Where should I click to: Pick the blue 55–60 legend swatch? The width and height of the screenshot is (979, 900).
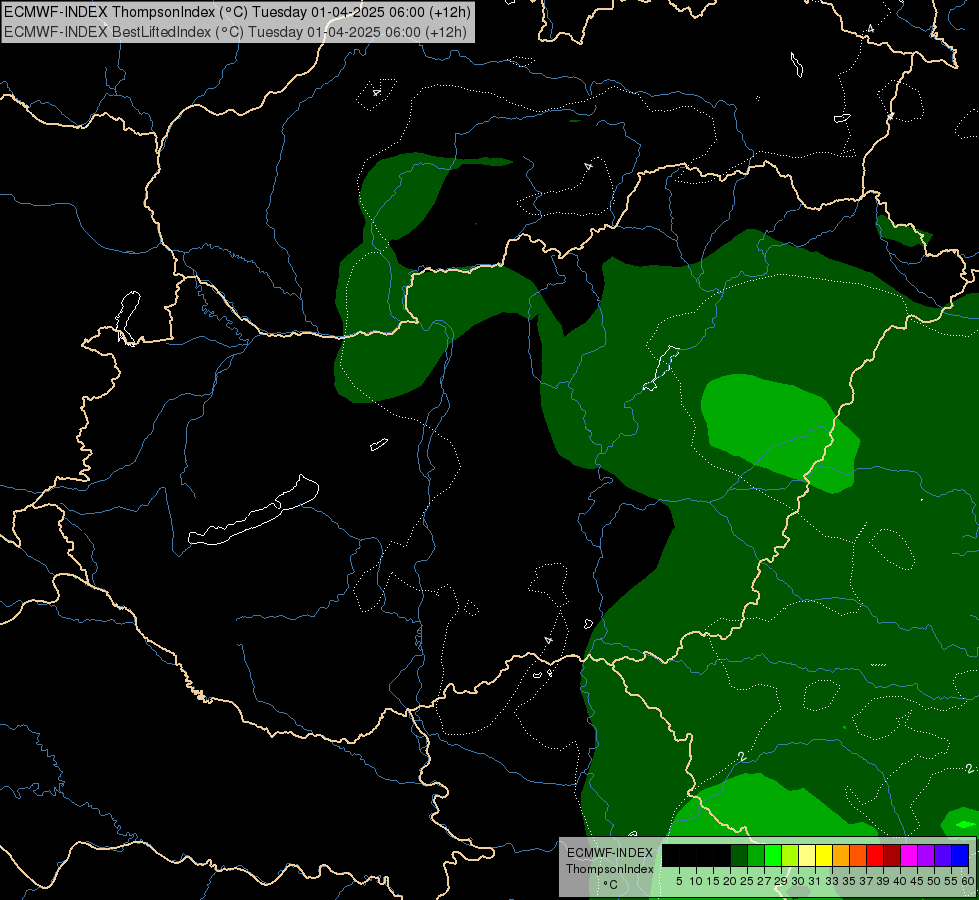(960, 855)
